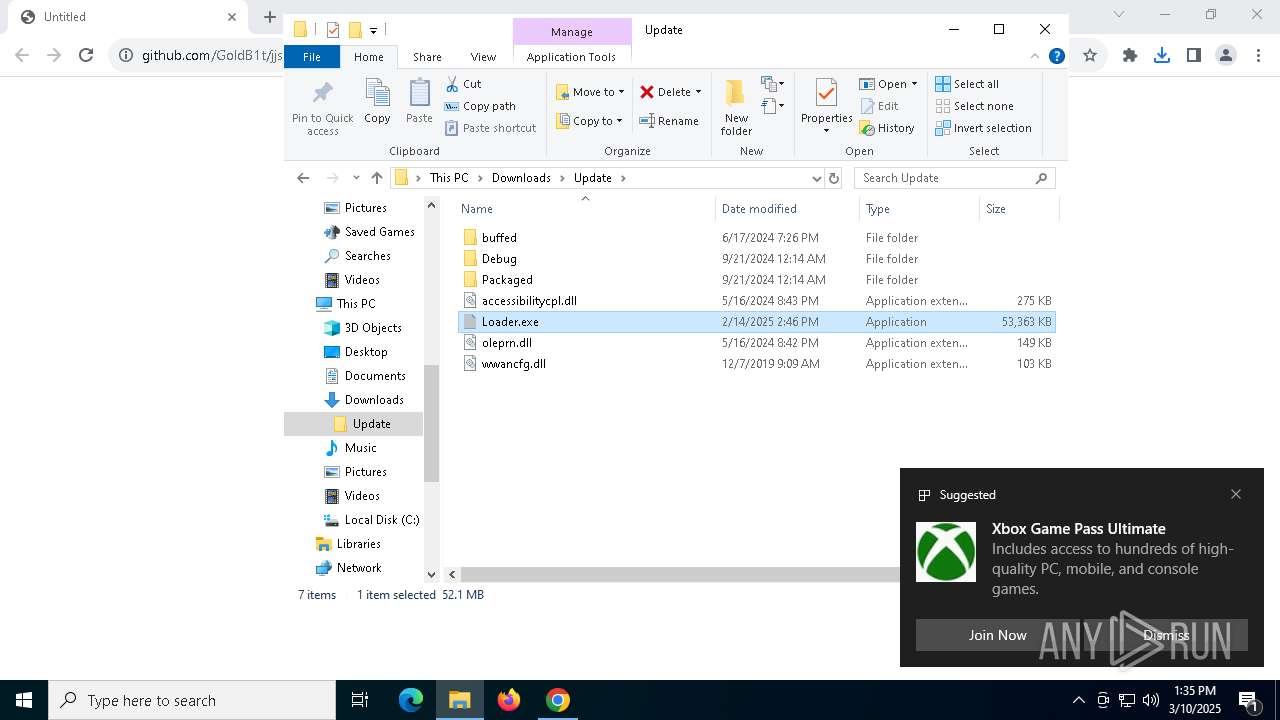Open recent locations dropdown arrow
1280x720 pixels.
coord(356,178)
